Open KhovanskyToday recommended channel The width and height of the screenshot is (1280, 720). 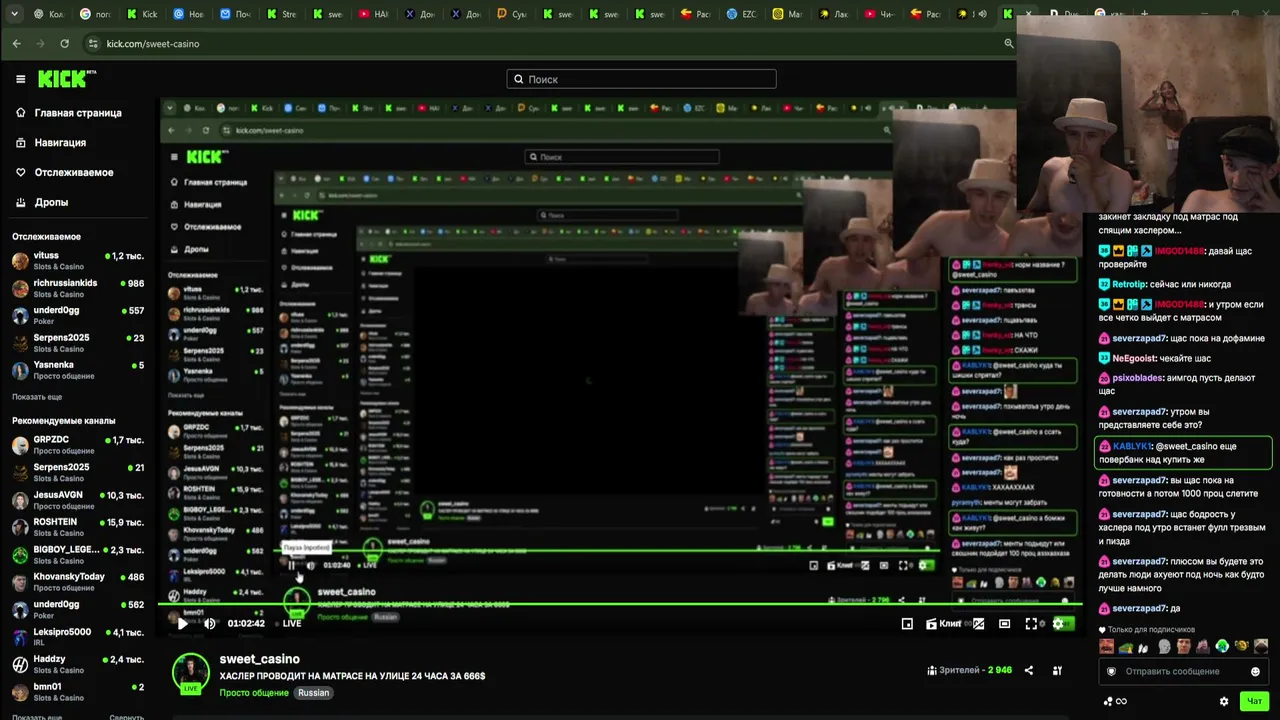pyautogui.click(x=78, y=582)
